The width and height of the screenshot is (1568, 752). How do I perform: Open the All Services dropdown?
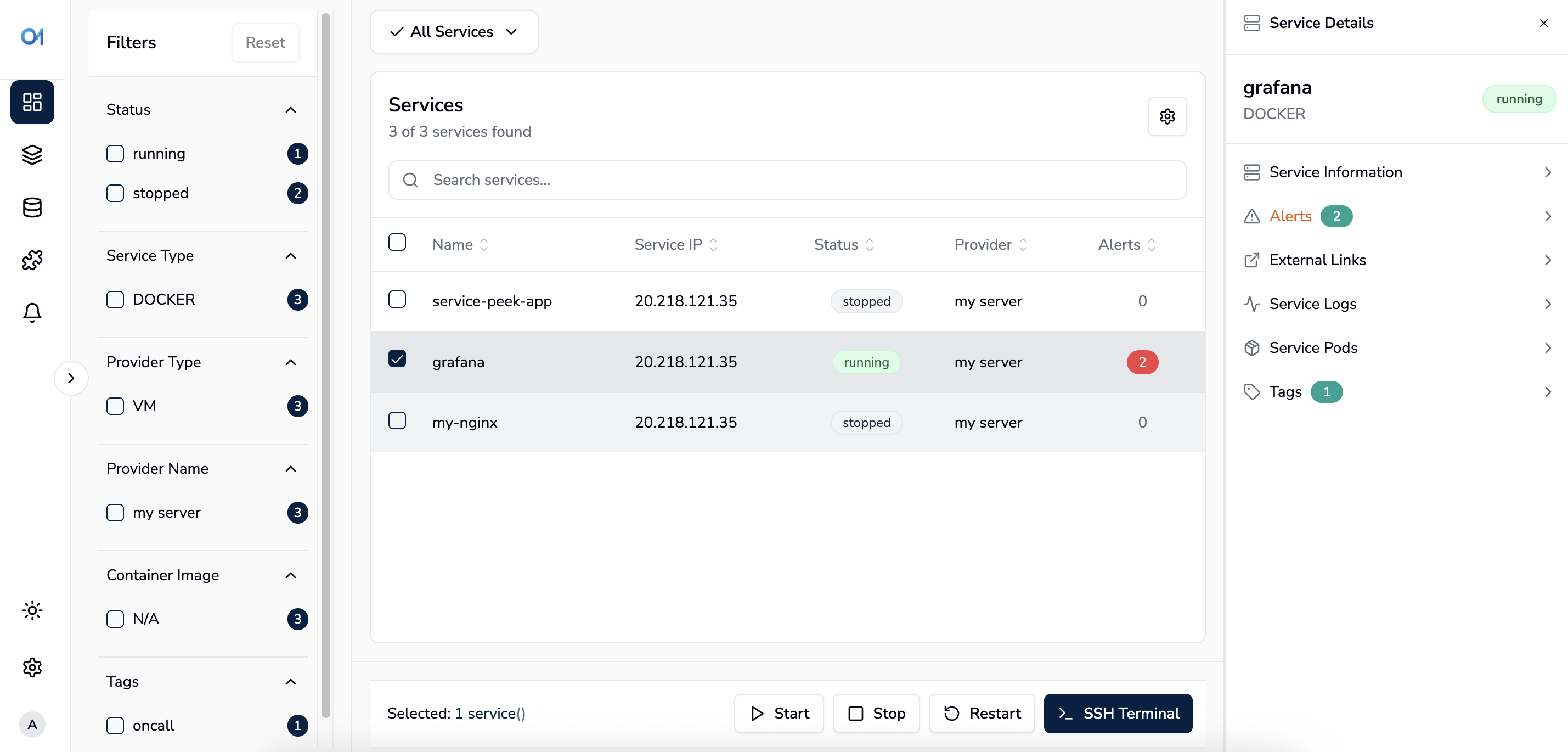[x=454, y=32]
